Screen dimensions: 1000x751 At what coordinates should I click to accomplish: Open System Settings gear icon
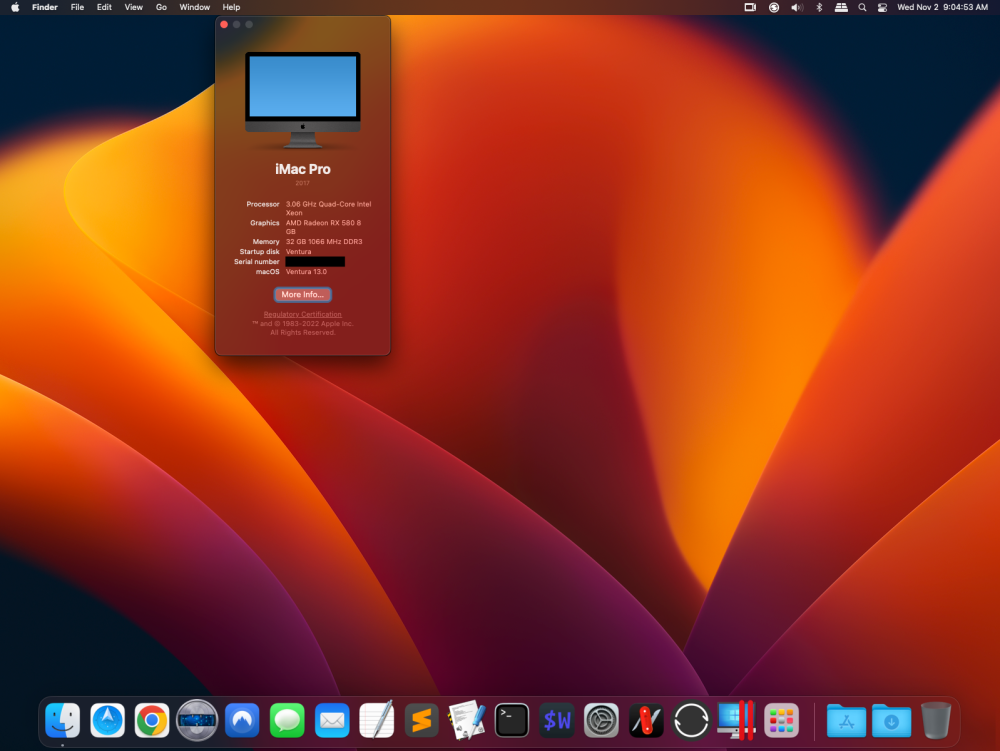pyautogui.click(x=601, y=720)
